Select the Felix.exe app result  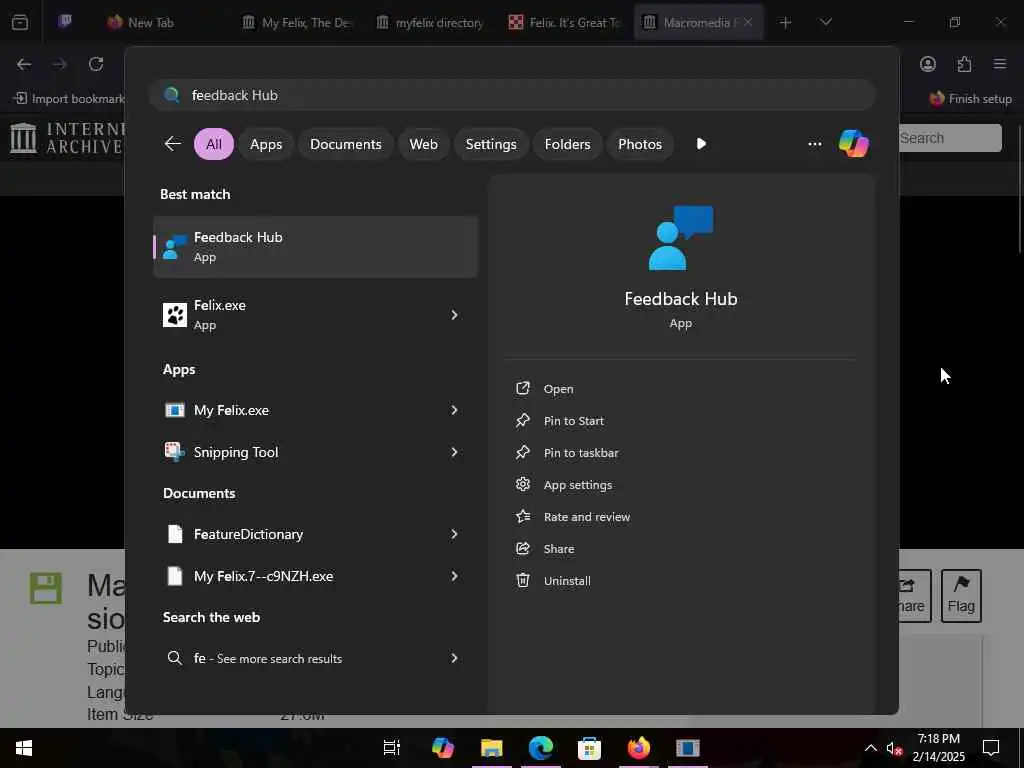[x=315, y=315]
